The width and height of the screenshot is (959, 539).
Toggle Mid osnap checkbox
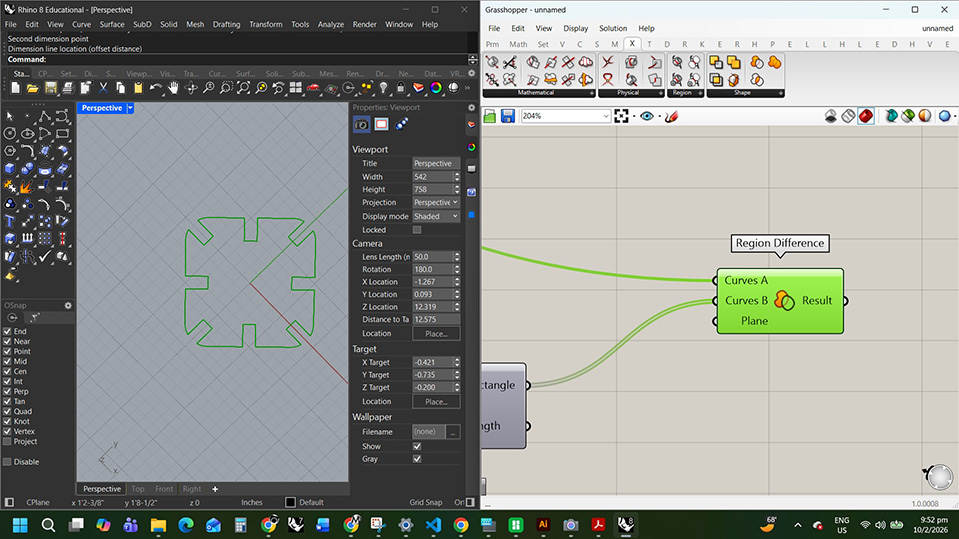click(x=7, y=362)
